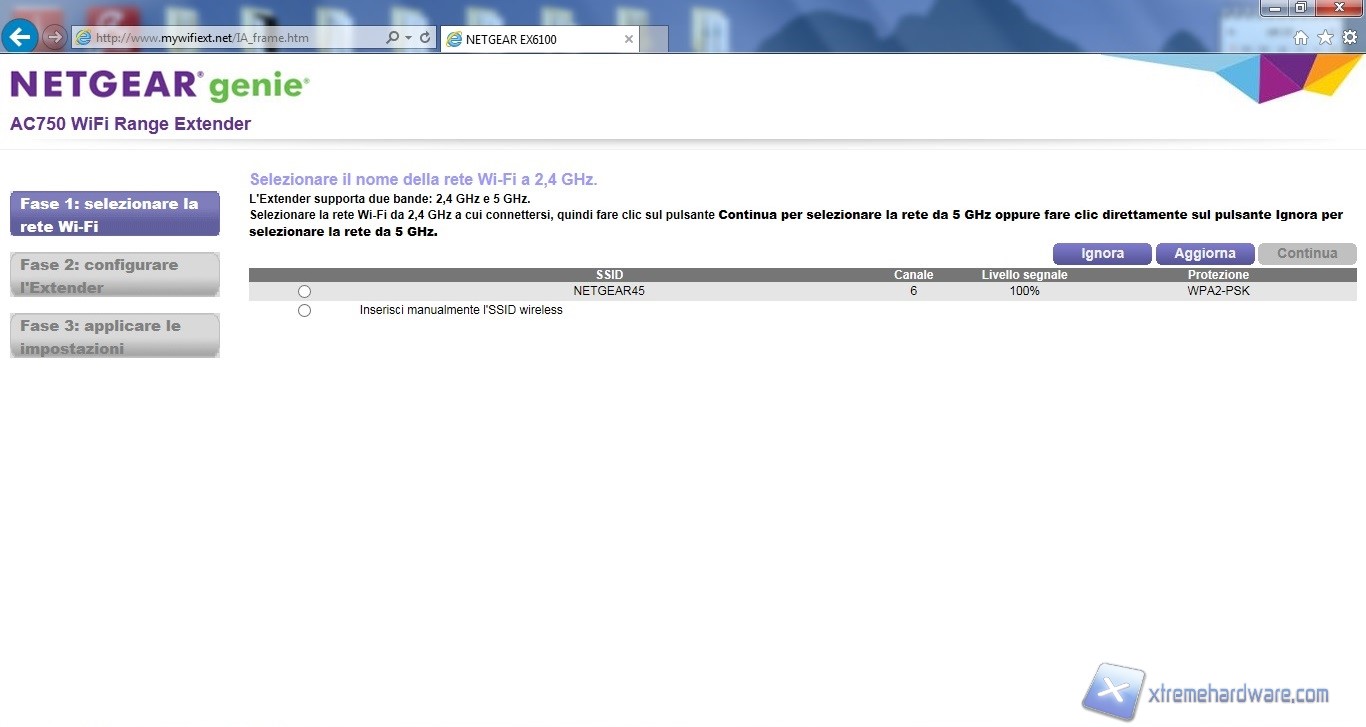1366x727 pixels.
Task: Click the NETGEAR genie logo
Action: click(160, 86)
